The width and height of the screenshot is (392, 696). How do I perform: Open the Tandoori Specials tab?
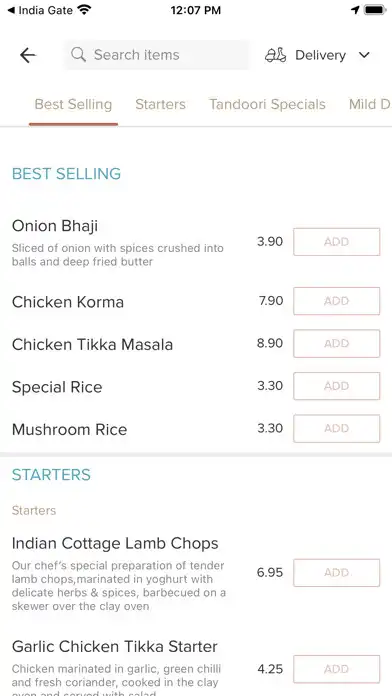click(x=267, y=104)
